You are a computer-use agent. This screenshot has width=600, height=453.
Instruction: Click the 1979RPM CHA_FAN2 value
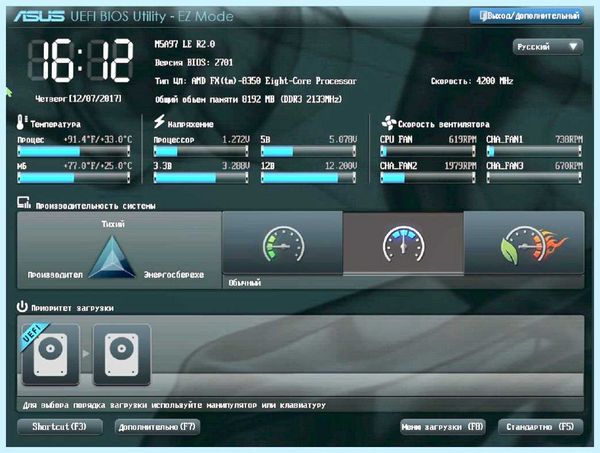coord(460,166)
